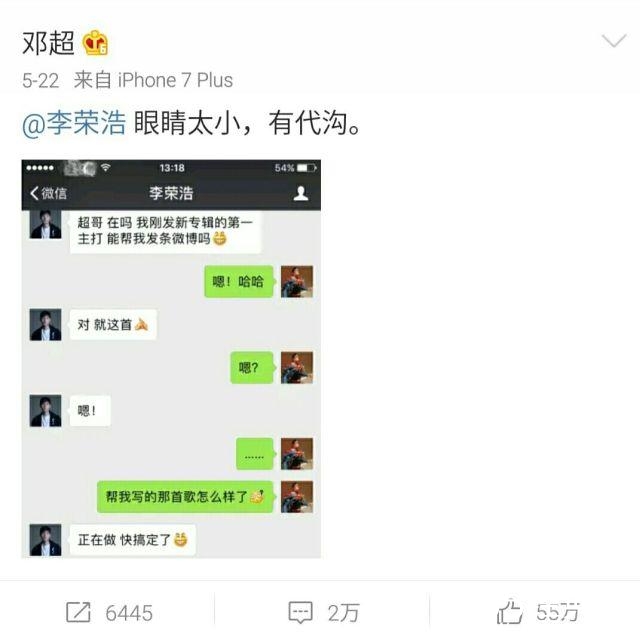Like the post with thumbs-up icon
The height and width of the screenshot is (642, 640).
tap(509, 612)
